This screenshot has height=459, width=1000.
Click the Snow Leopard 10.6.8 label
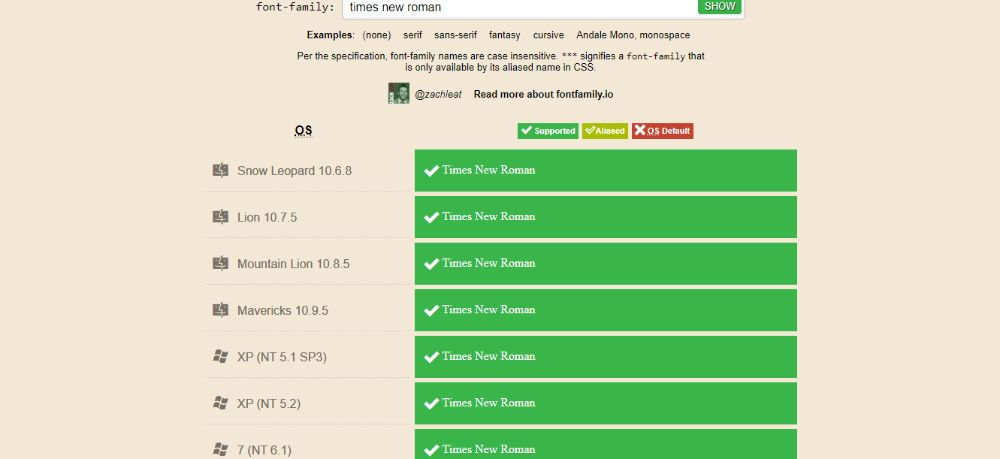[294, 171]
